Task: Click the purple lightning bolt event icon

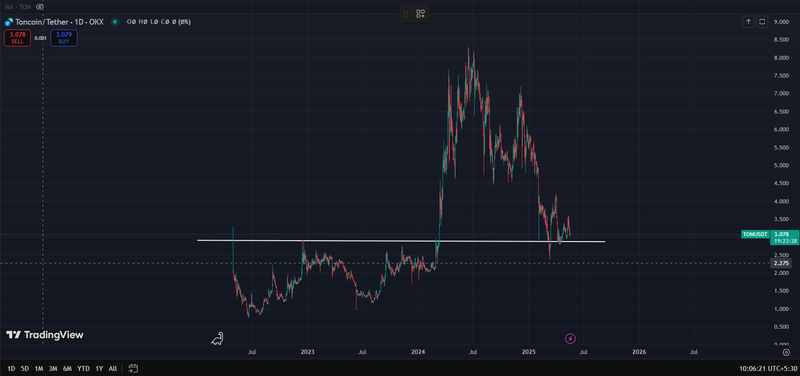Action: (570, 338)
